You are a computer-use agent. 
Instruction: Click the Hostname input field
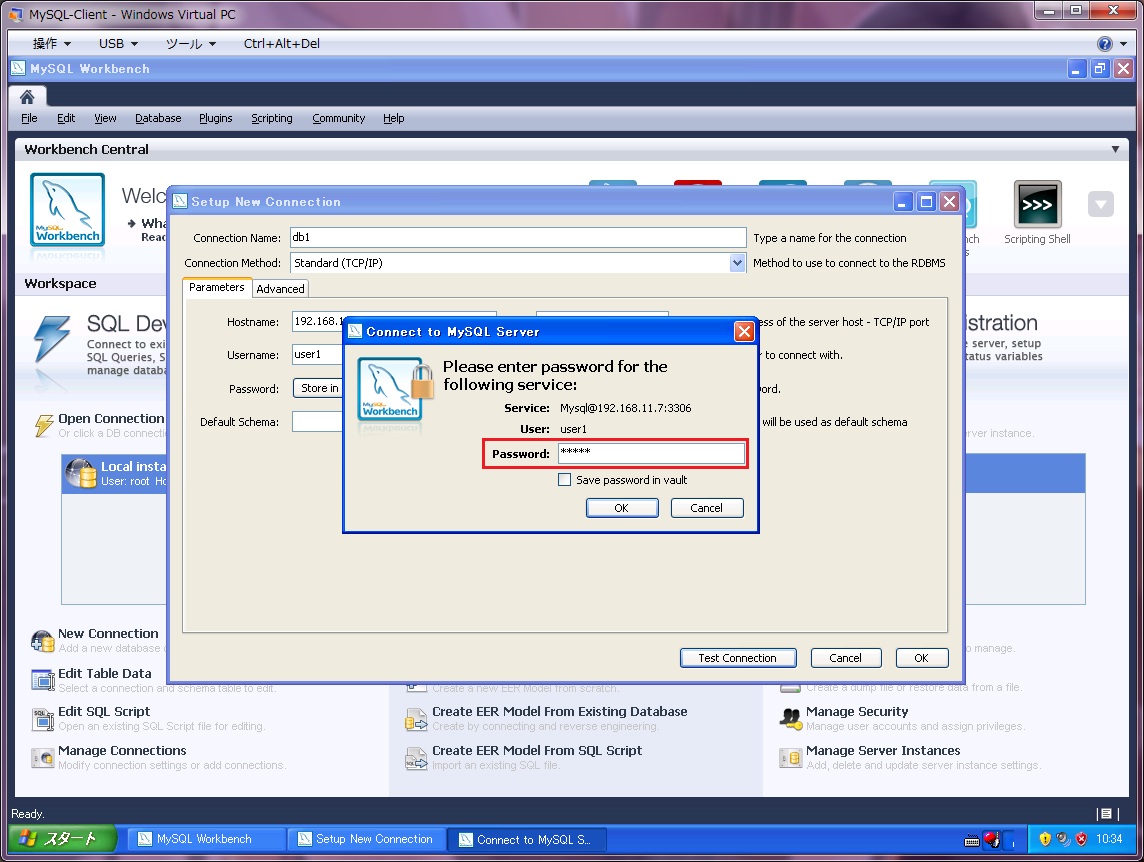317,321
